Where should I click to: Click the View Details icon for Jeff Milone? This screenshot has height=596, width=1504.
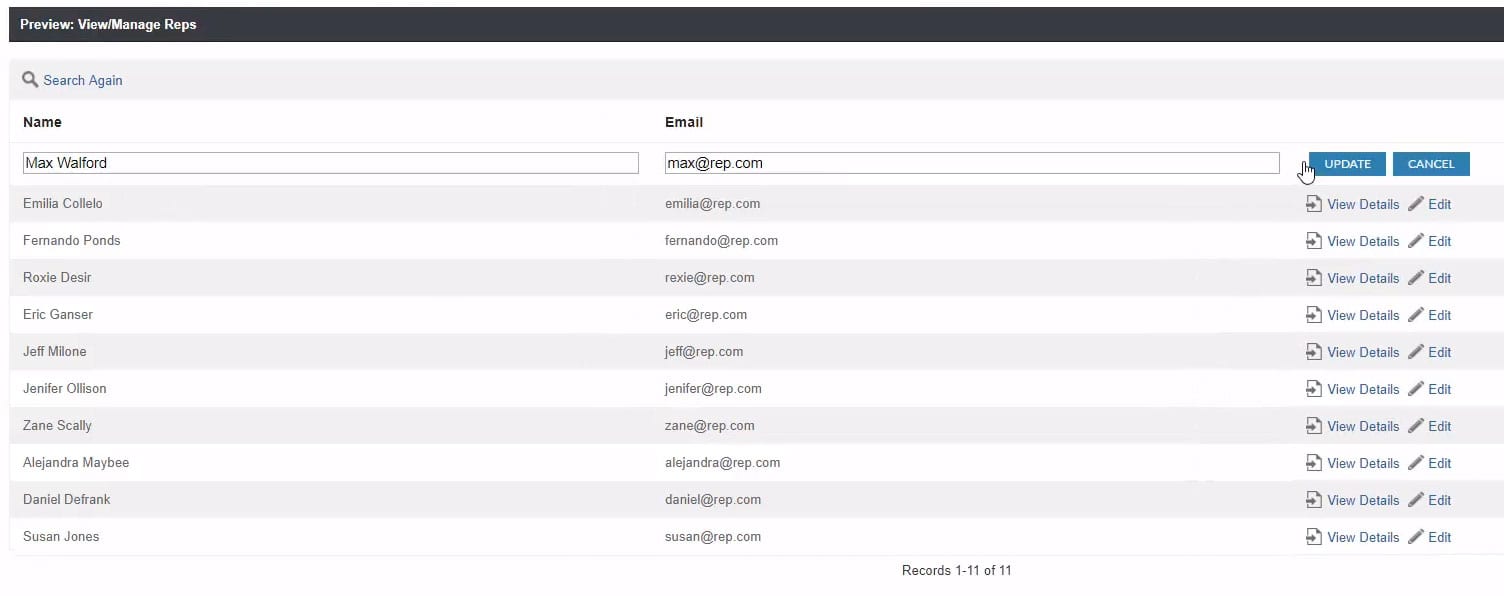pyautogui.click(x=1314, y=352)
